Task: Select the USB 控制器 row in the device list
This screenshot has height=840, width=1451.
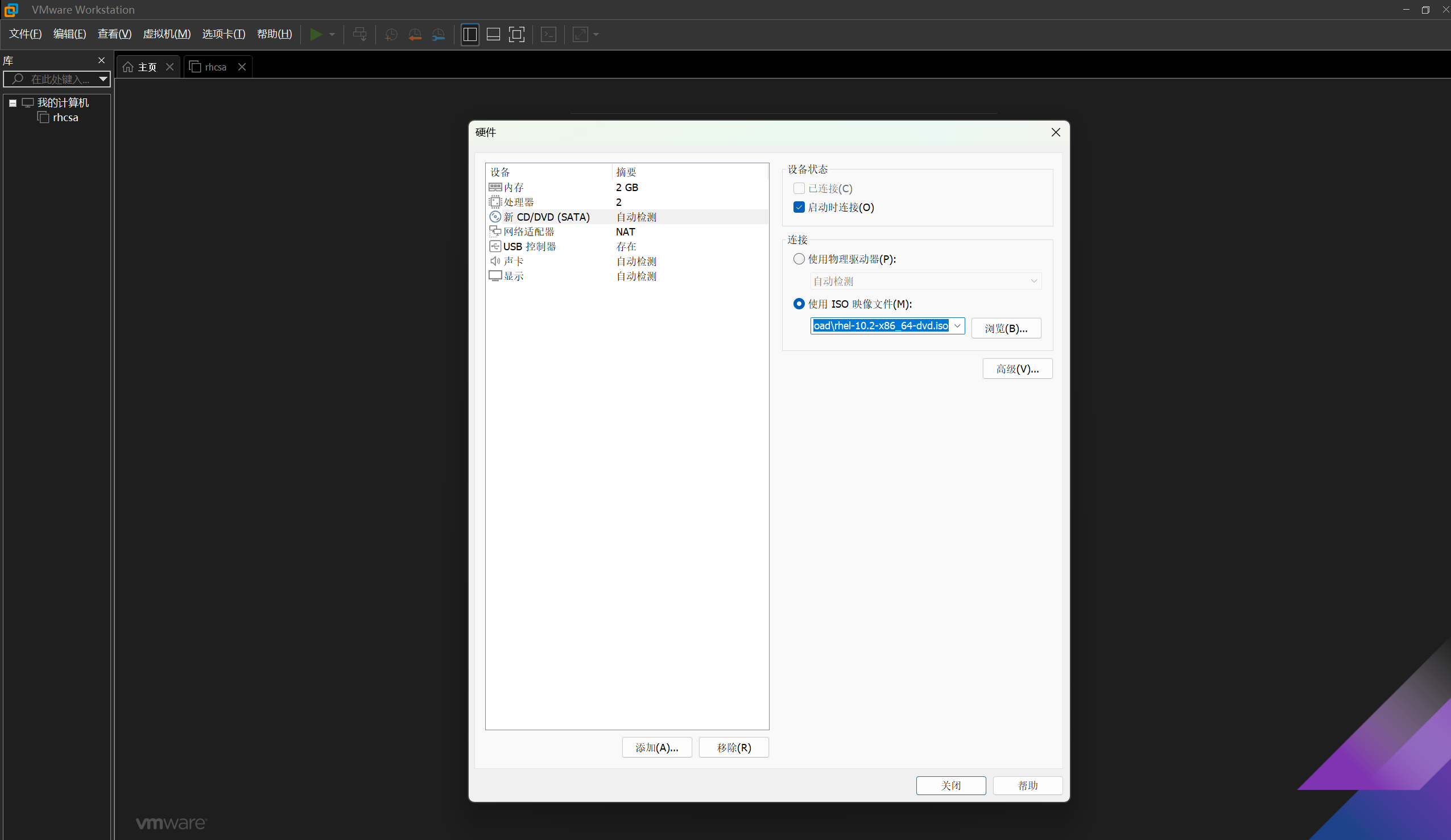Action: click(627, 246)
